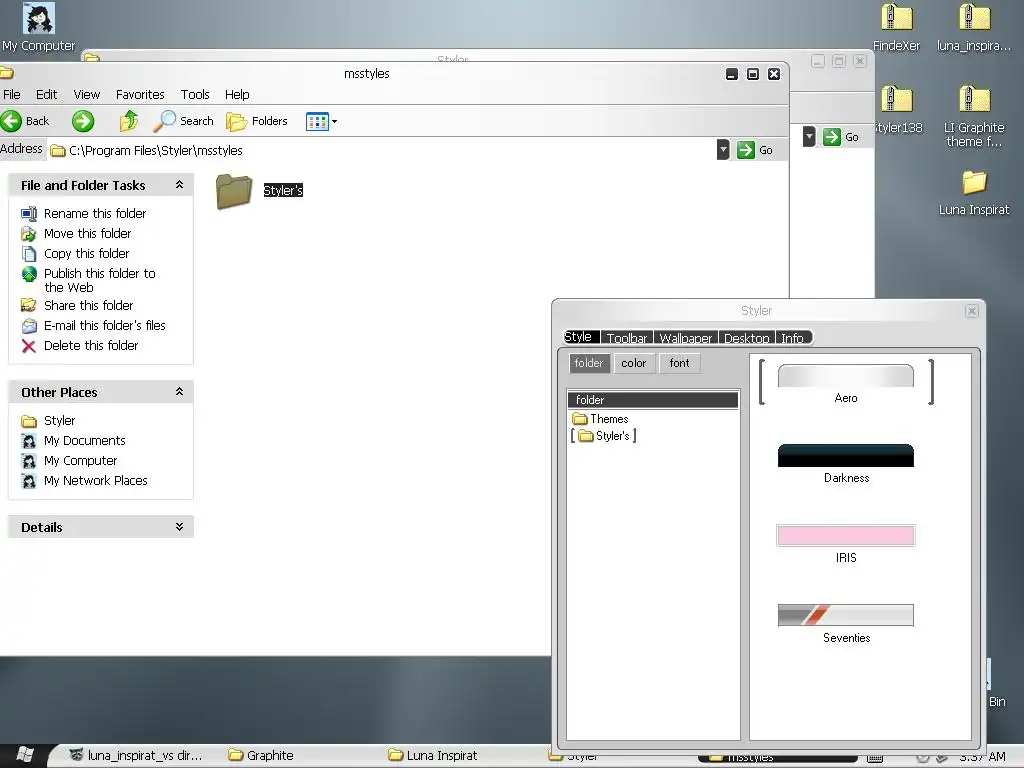Click the Publish to Web globe icon

(x=29, y=274)
